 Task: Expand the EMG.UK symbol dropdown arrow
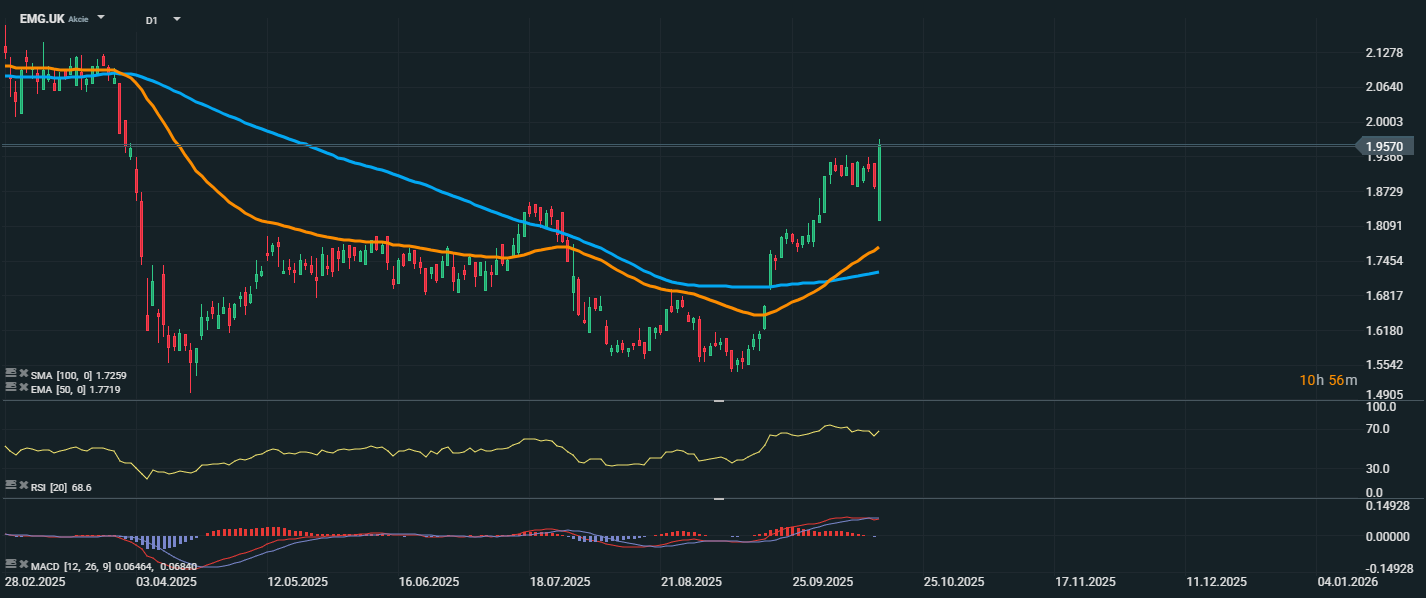(101, 19)
